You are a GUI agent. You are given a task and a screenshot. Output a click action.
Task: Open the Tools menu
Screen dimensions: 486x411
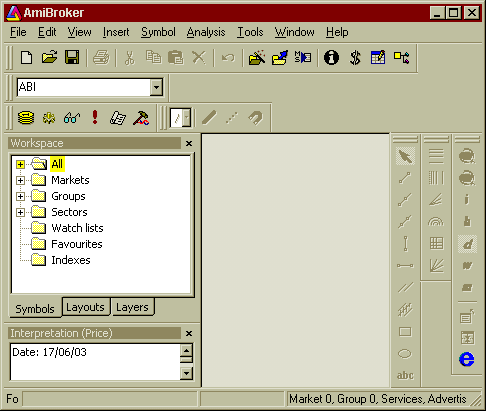[250, 32]
